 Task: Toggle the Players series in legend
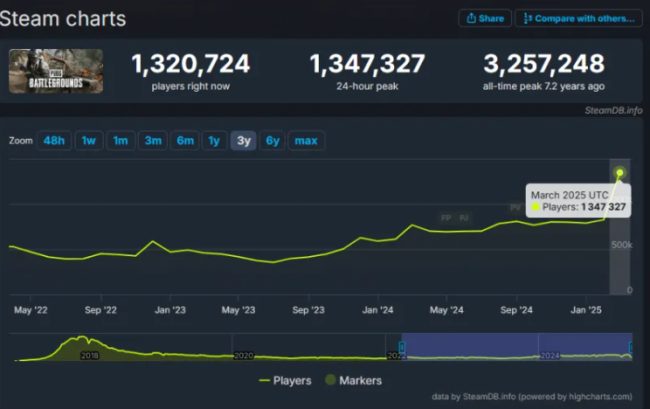pos(285,380)
